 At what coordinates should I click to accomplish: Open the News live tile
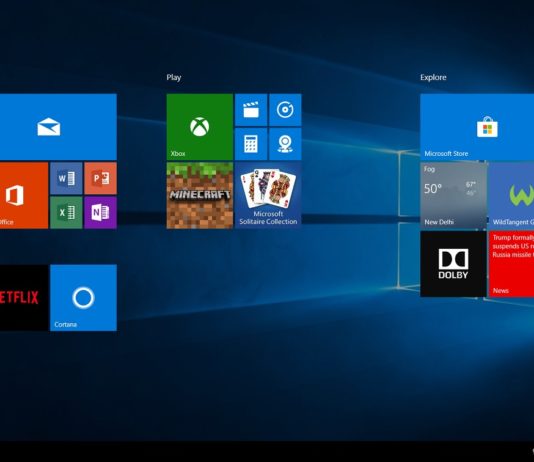click(511, 264)
